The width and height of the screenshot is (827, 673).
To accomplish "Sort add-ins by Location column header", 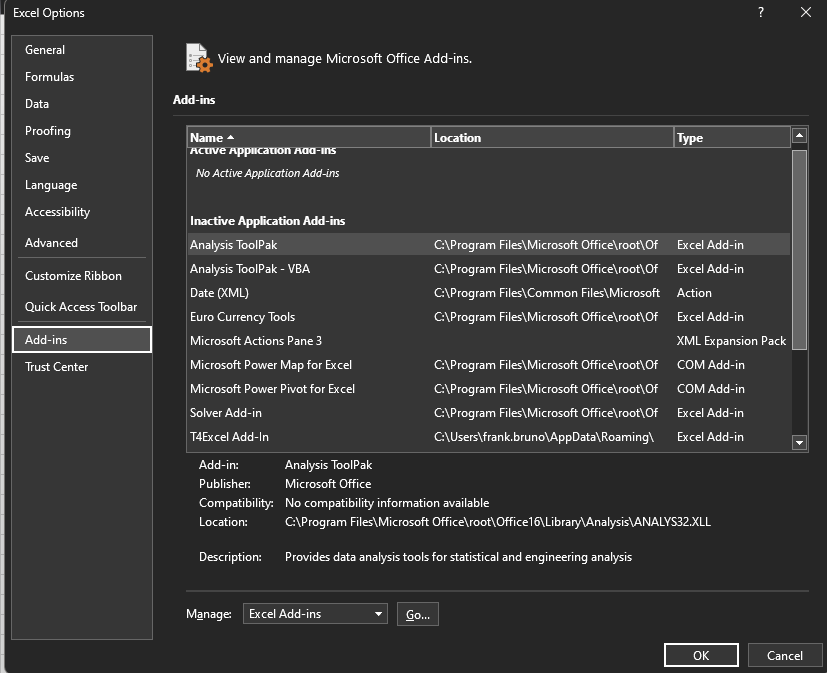I will pyautogui.click(x=552, y=138).
